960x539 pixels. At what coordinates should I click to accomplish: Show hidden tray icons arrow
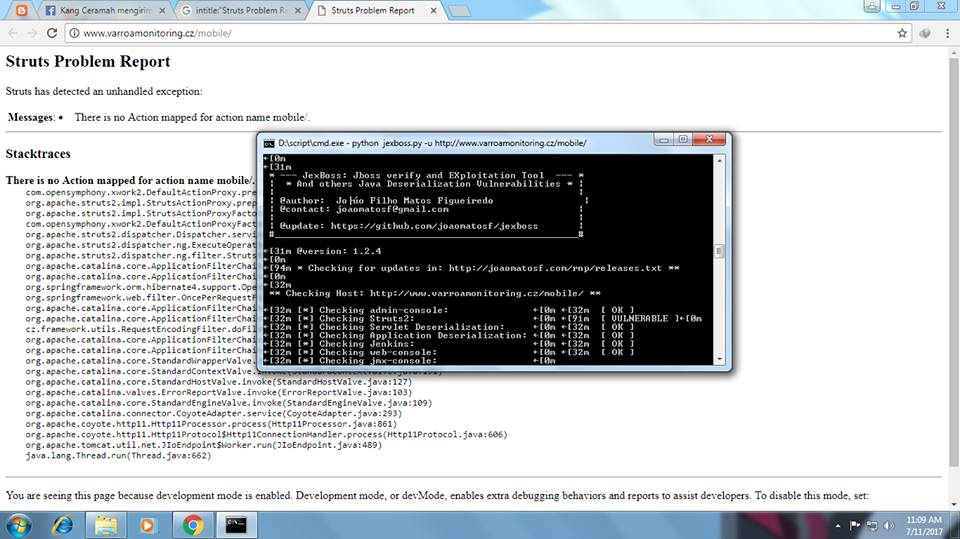pyautogui.click(x=838, y=526)
